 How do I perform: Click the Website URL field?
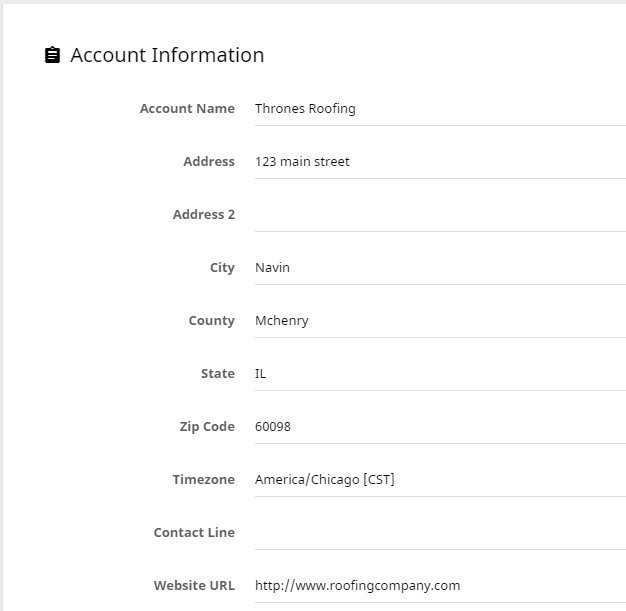[x=440, y=586]
